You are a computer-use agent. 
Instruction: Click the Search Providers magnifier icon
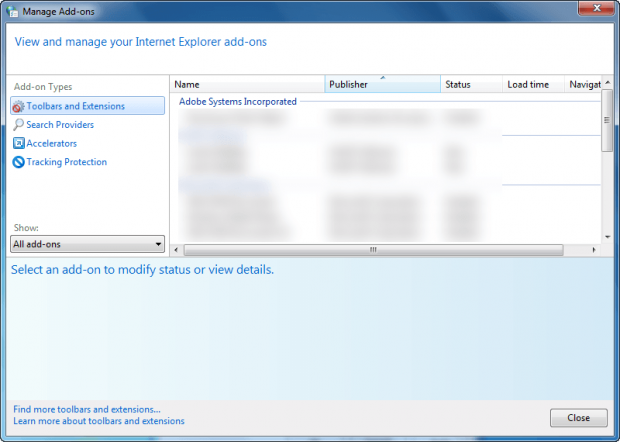[18, 125]
